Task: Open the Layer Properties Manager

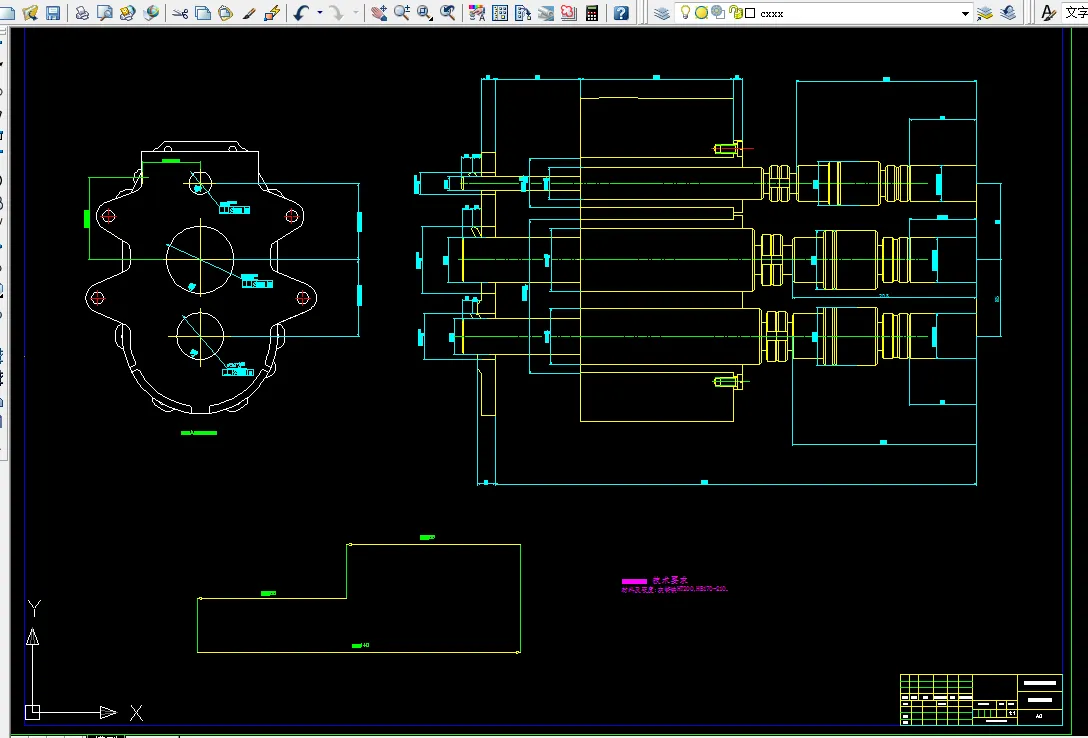Action: (662, 13)
